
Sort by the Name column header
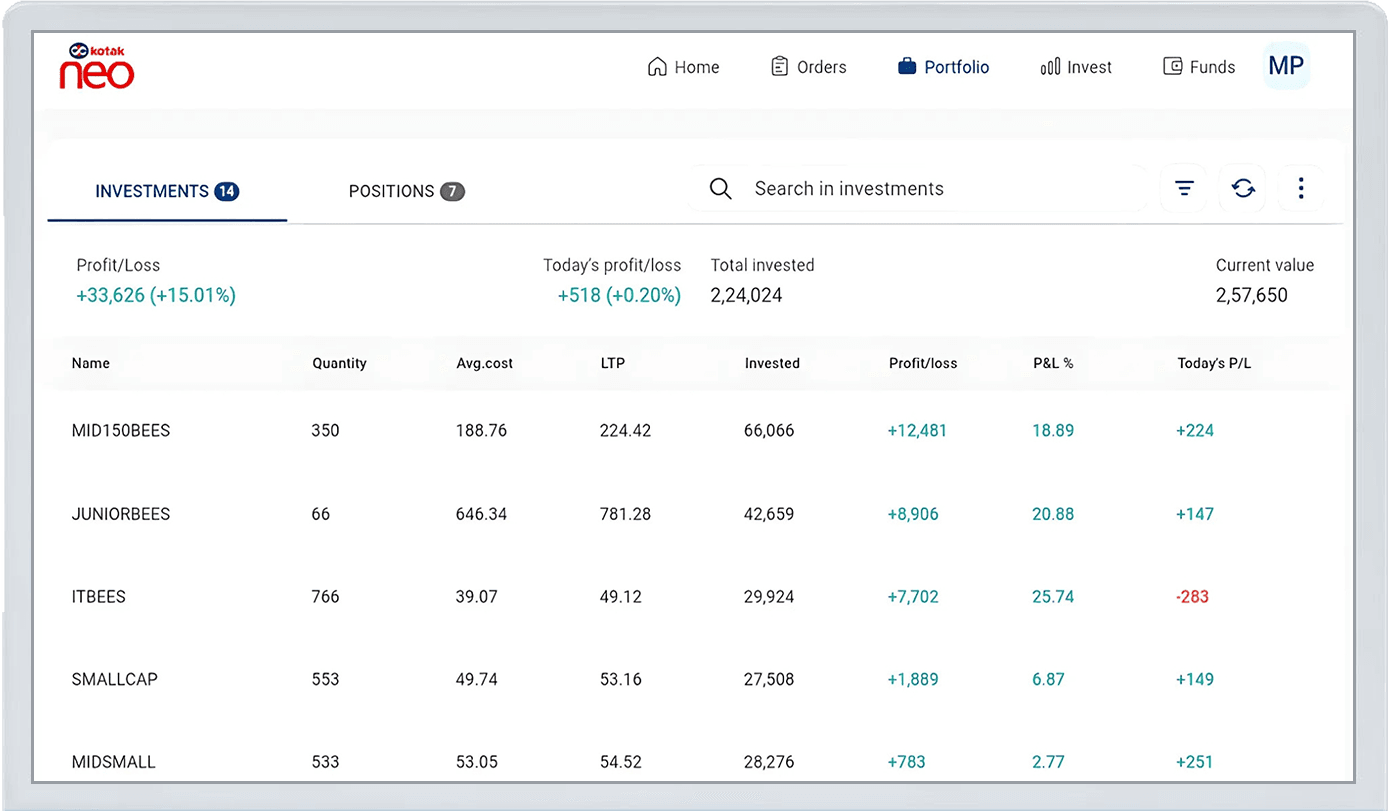(x=91, y=363)
